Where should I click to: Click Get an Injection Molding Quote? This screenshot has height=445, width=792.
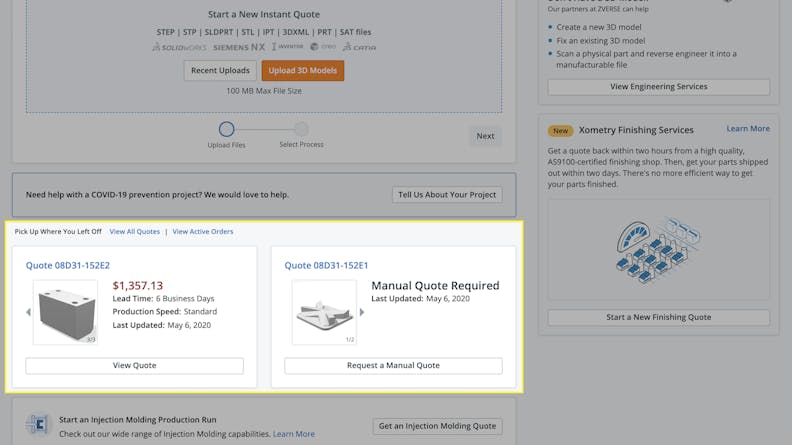click(437, 426)
